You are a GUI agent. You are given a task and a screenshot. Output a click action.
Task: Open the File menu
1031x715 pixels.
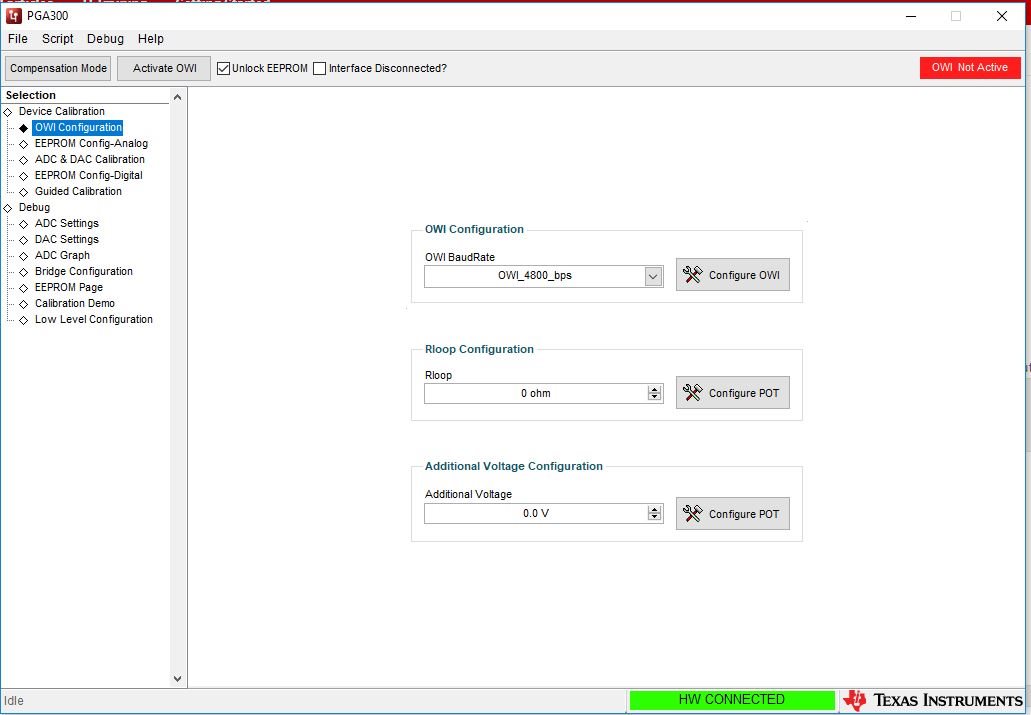tap(18, 39)
